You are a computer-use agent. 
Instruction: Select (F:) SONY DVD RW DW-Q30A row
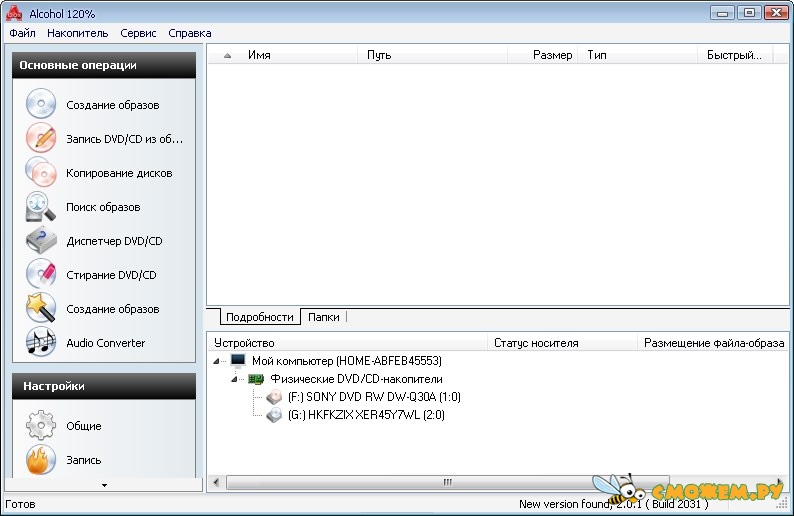pyautogui.click(x=374, y=396)
